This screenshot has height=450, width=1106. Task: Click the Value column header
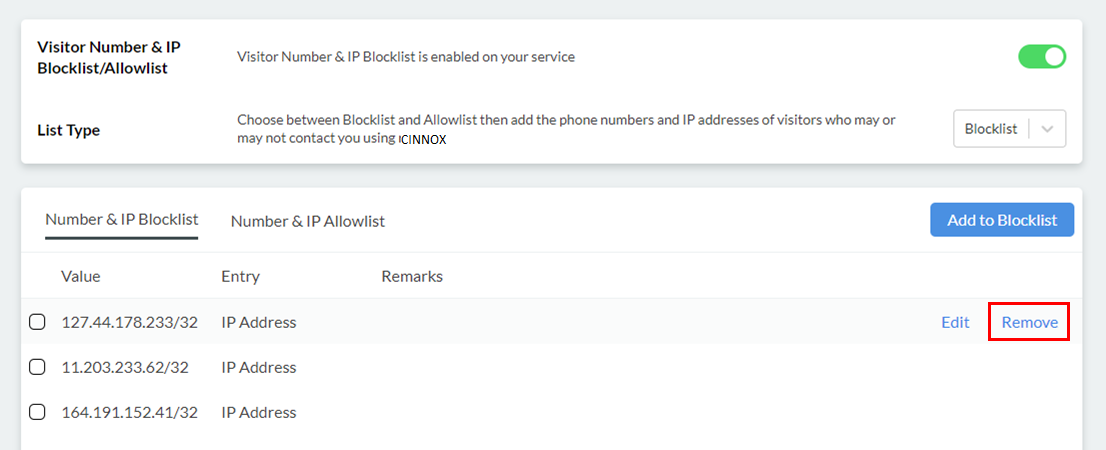click(81, 276)
